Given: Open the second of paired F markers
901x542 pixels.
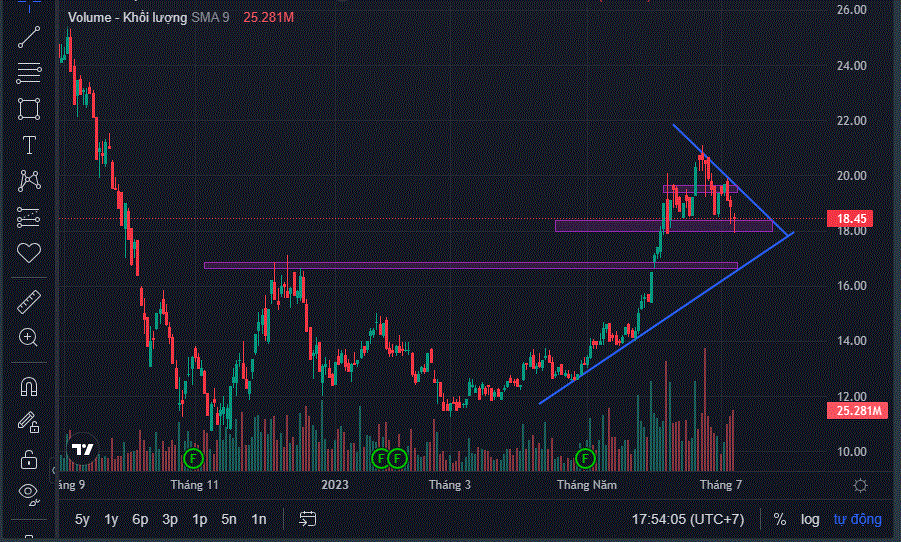Looking at the screenshot, I should (x=397, y=458).
